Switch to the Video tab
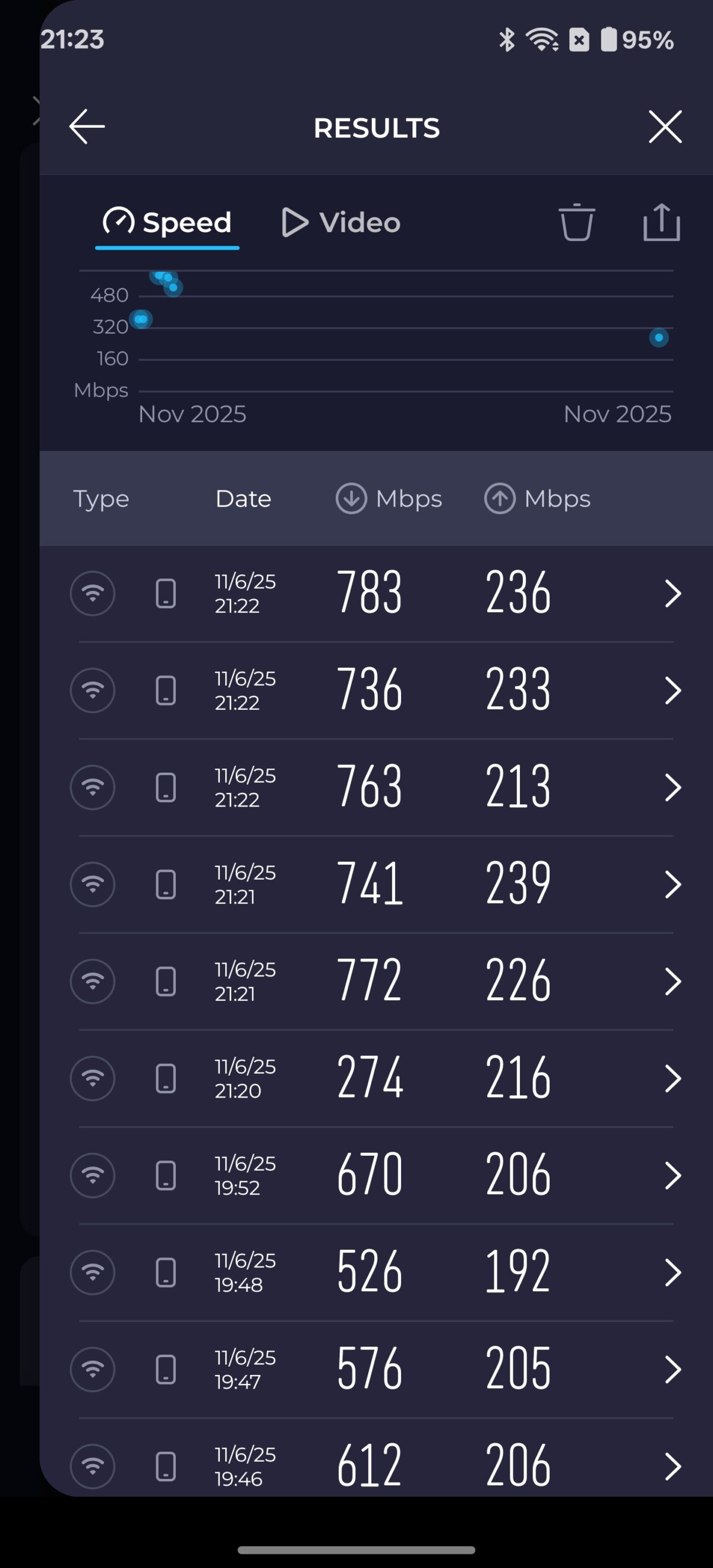Screen dimensions: 713x1568 342,223
